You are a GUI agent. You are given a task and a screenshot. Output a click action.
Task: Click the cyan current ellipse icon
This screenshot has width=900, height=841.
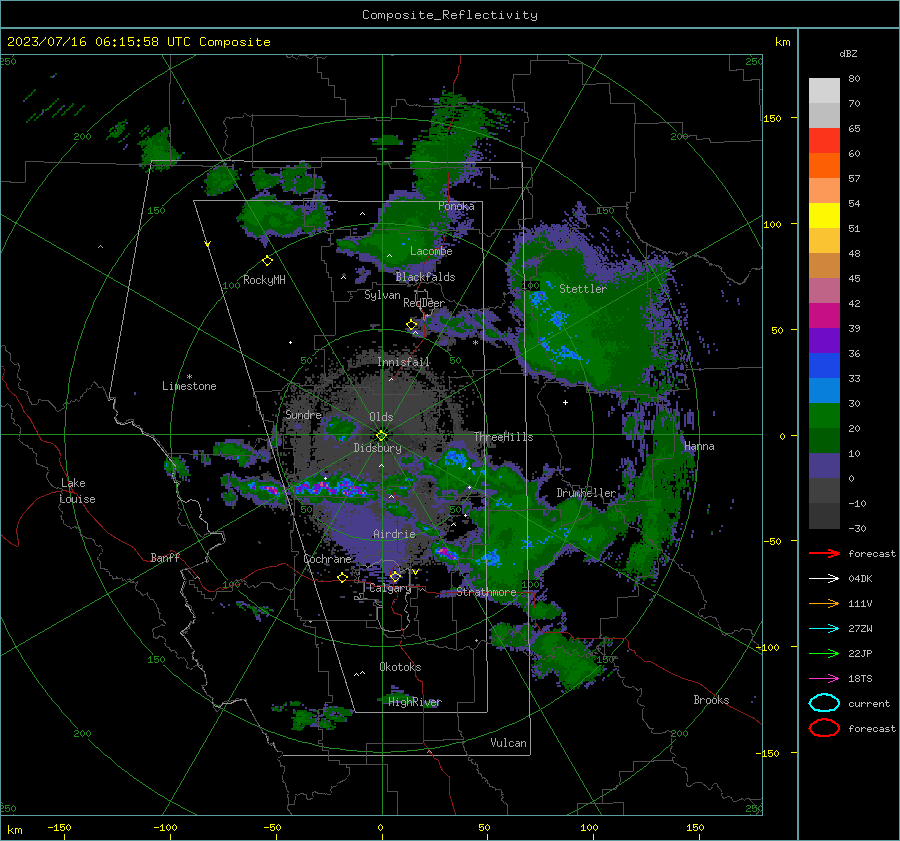point(824,703)
